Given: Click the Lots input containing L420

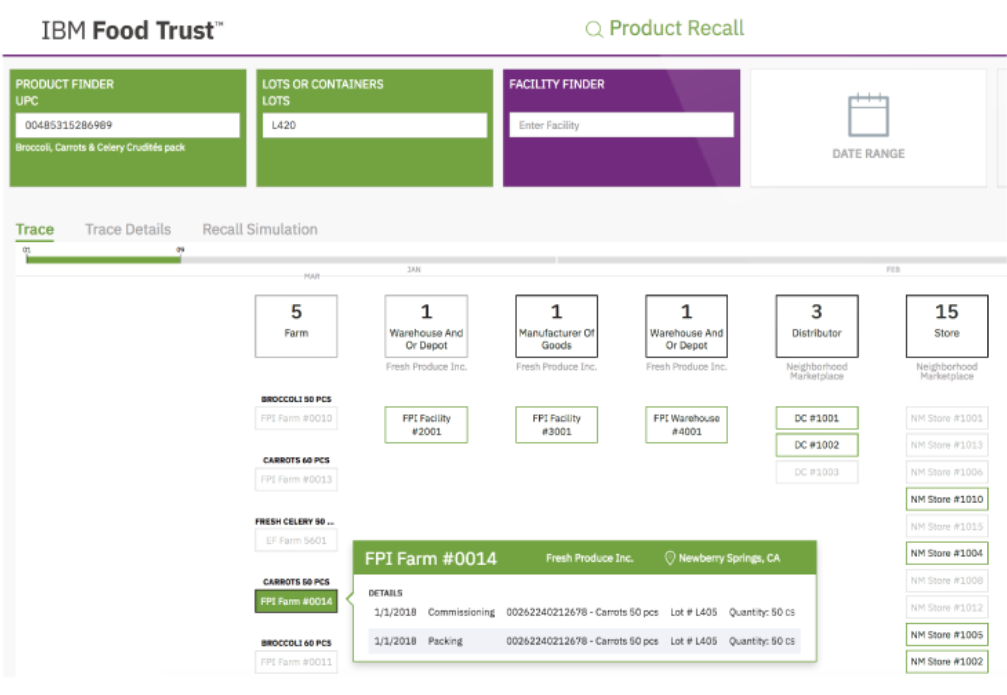Looking at the screenshot, I should 374,125.
